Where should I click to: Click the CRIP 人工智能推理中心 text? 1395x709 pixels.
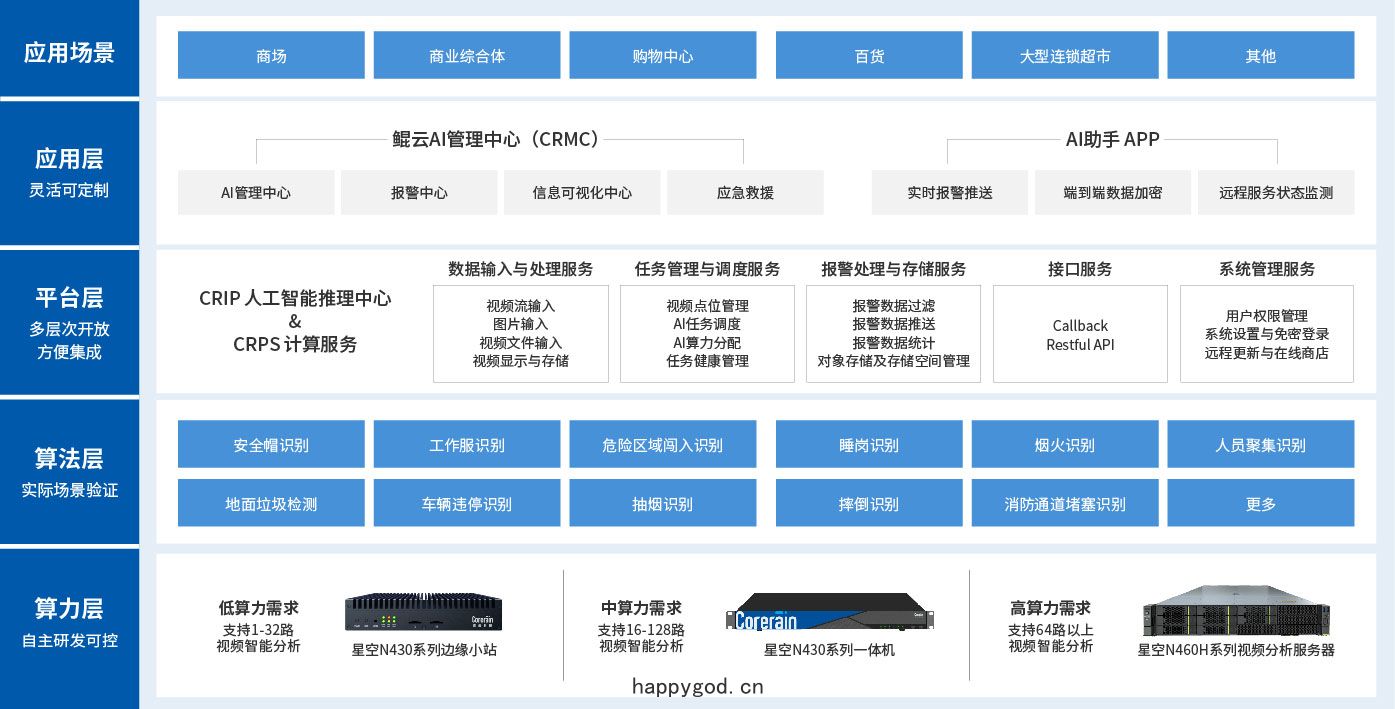point(295,298)
